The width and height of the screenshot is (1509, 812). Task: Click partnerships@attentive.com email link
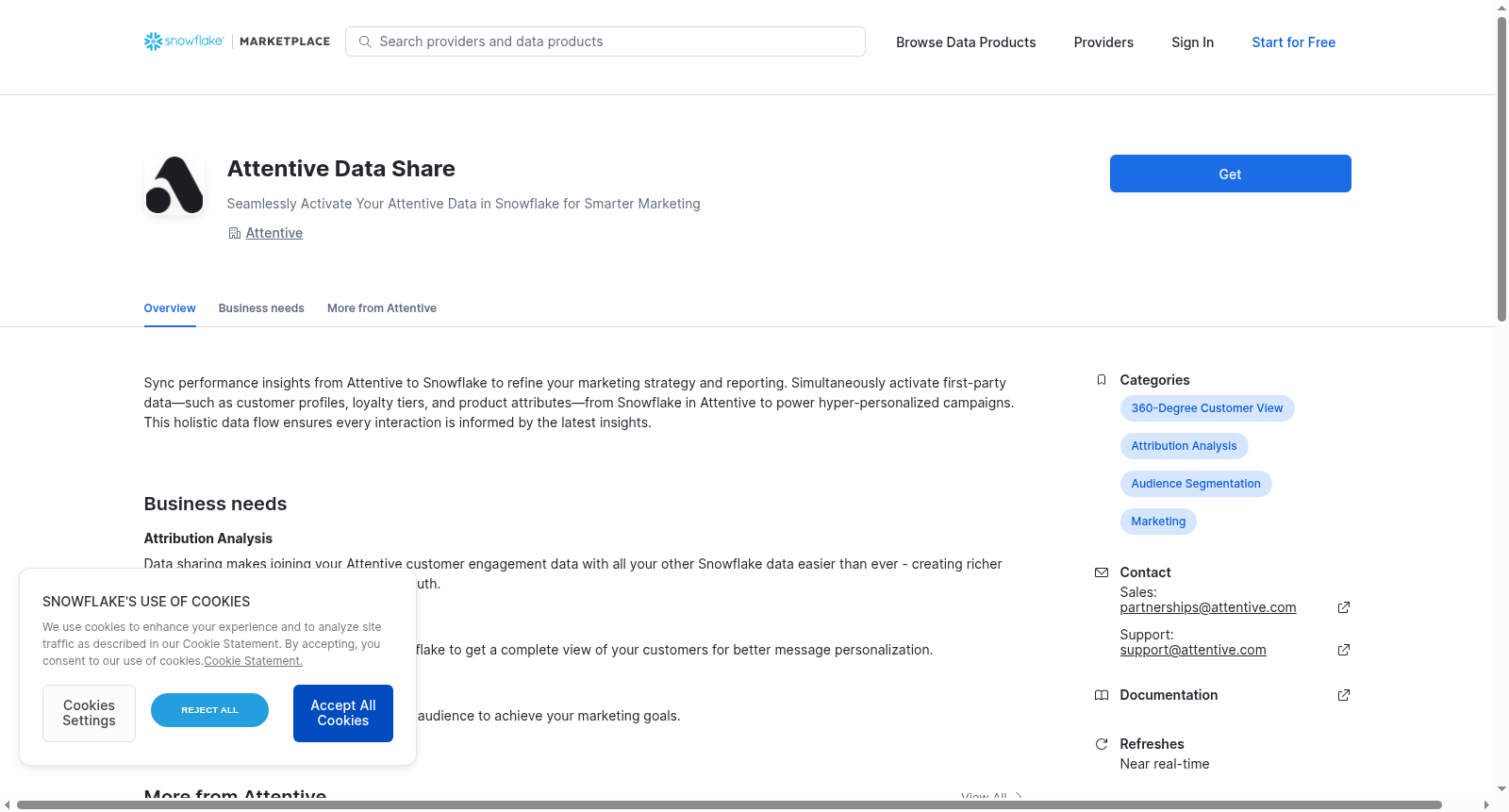pyautogui.click(x=1208, y=607)
